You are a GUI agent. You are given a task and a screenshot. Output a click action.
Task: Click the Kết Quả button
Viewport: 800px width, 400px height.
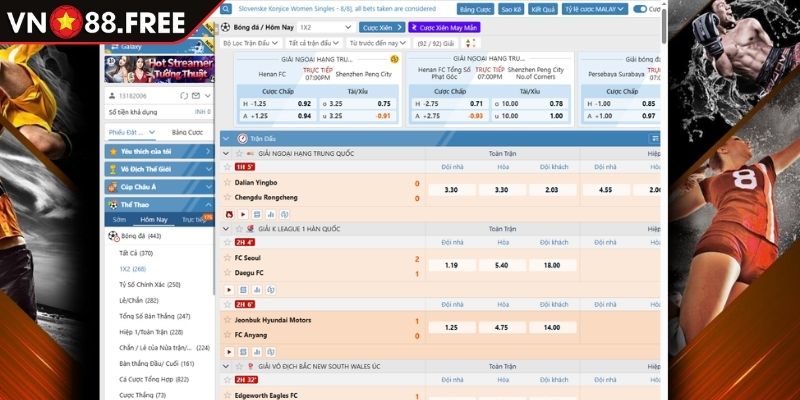tap(542, 8)
